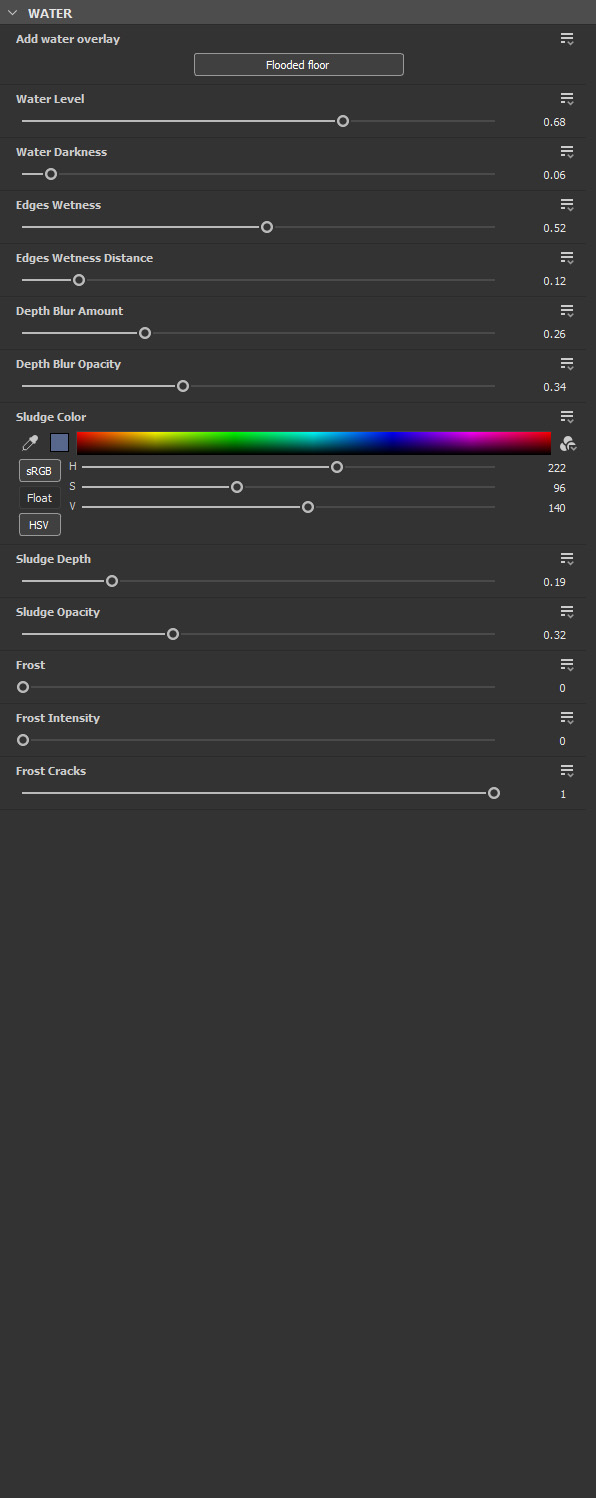Viewport: 596px width, 1498px height.
Task: Open the Flooded floor overlay dropdown
Action: tap(298, 65)
